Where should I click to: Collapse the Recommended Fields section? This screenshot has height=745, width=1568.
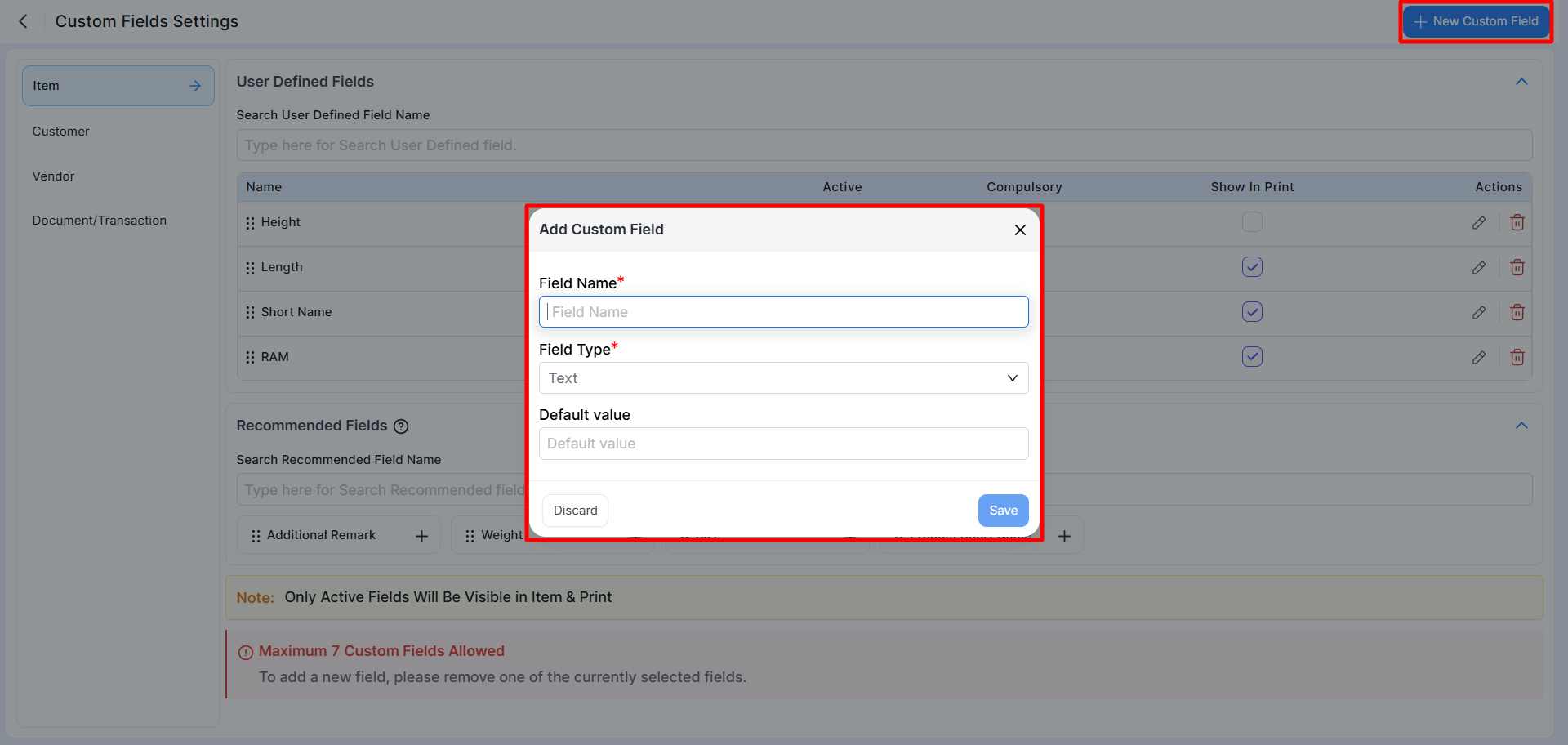point(1521,426)
